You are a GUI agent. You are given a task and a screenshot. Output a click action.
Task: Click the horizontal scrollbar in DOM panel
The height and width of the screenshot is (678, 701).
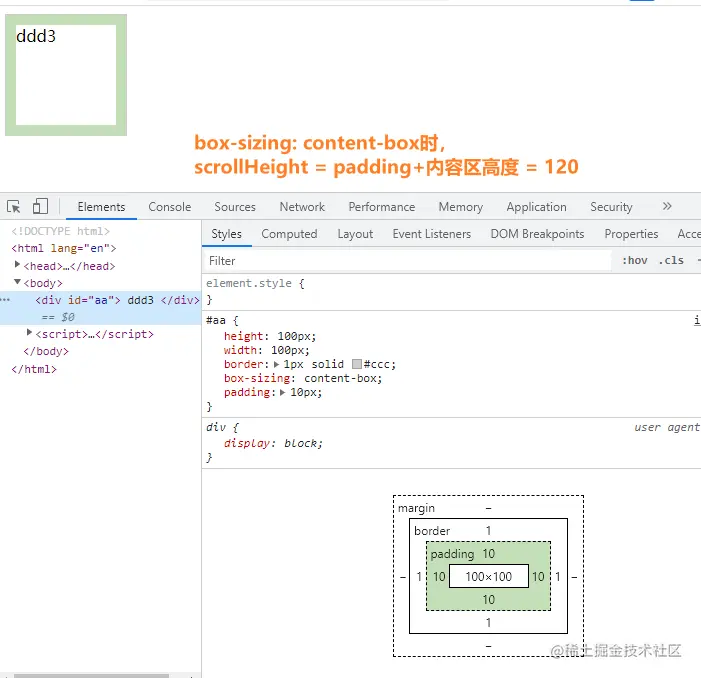pyautogui.click(x=91, y=675)
